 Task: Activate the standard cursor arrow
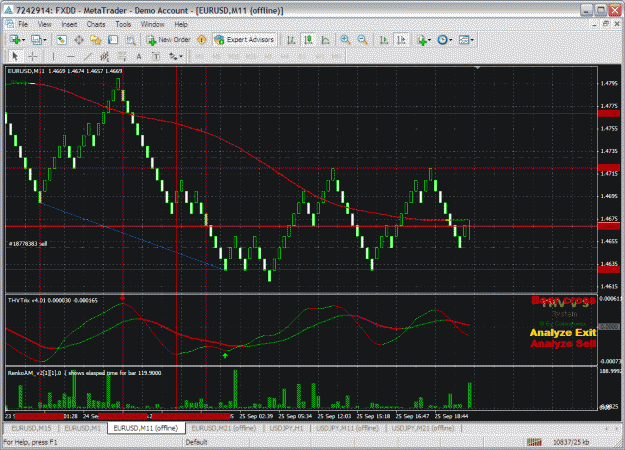pos(15,57)
